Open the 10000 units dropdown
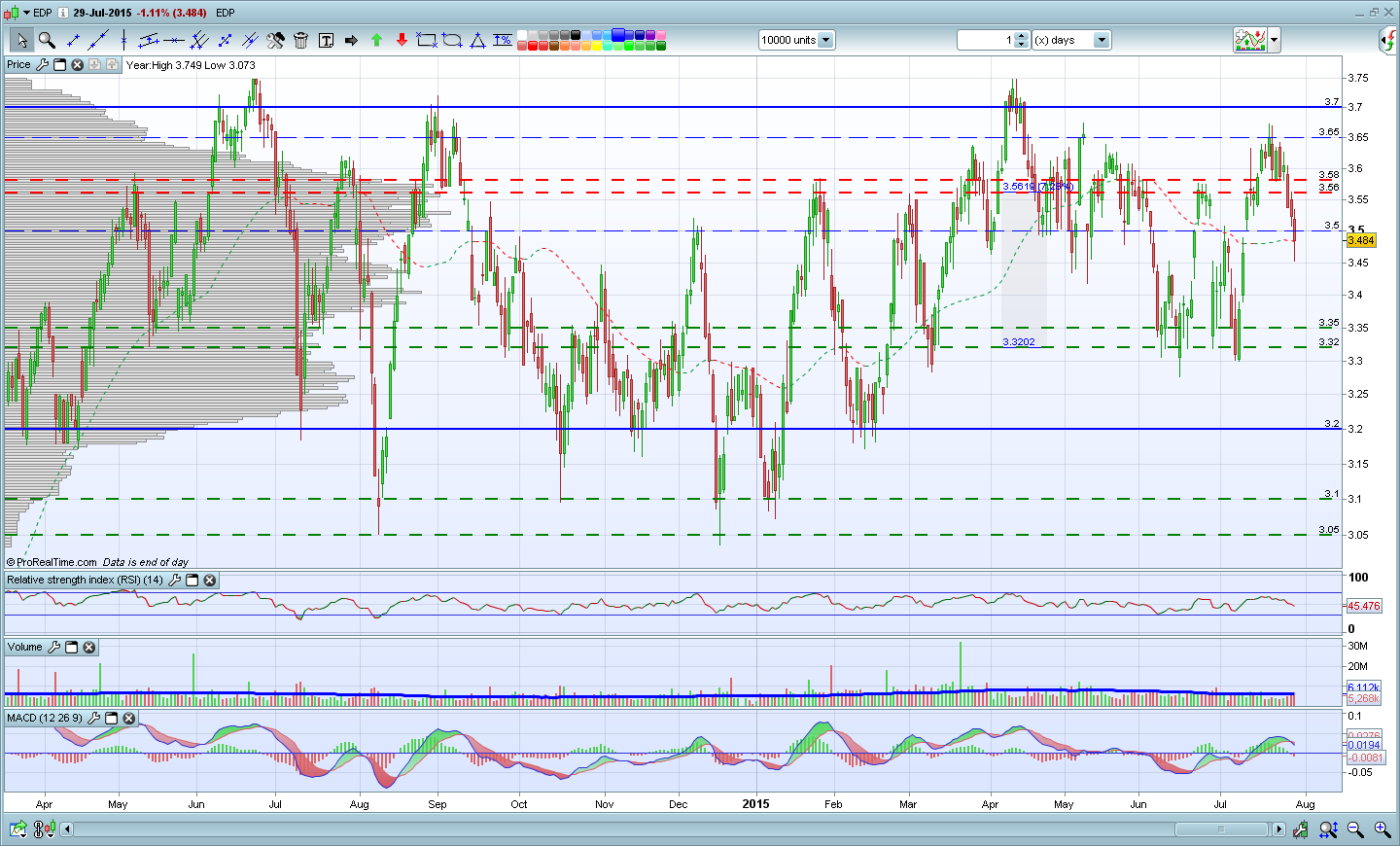1400x846 pixels. (825, 40)
